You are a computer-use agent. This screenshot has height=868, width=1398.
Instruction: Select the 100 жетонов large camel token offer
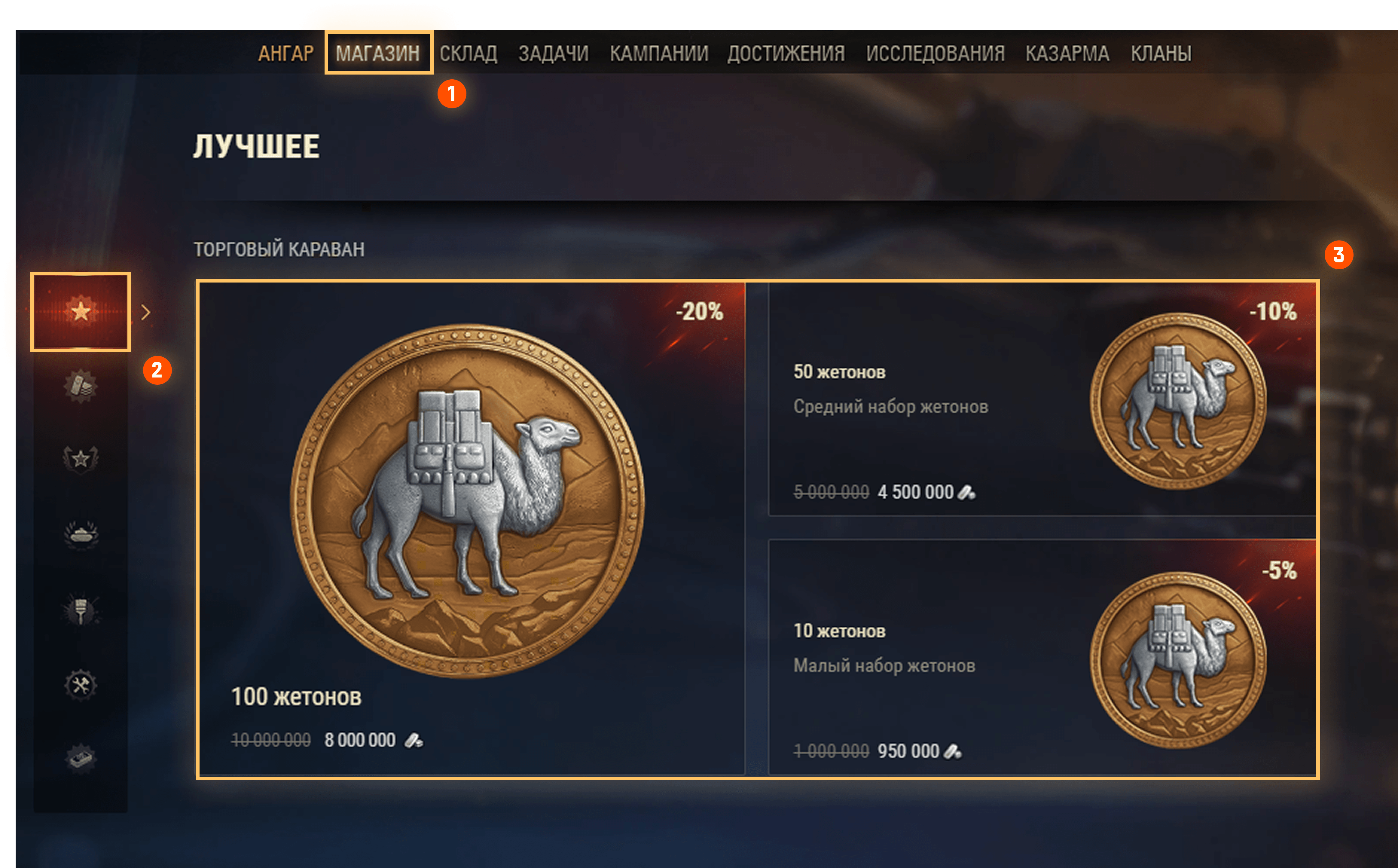[472, 529]
